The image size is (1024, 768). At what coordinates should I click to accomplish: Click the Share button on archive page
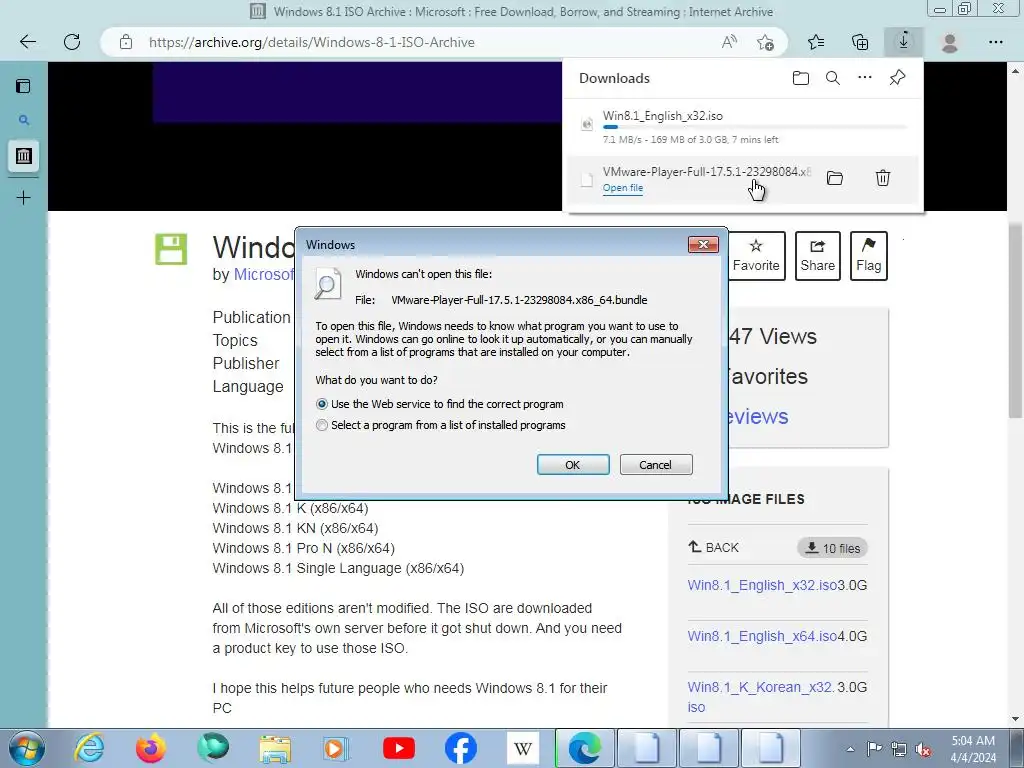coord(818,255)
